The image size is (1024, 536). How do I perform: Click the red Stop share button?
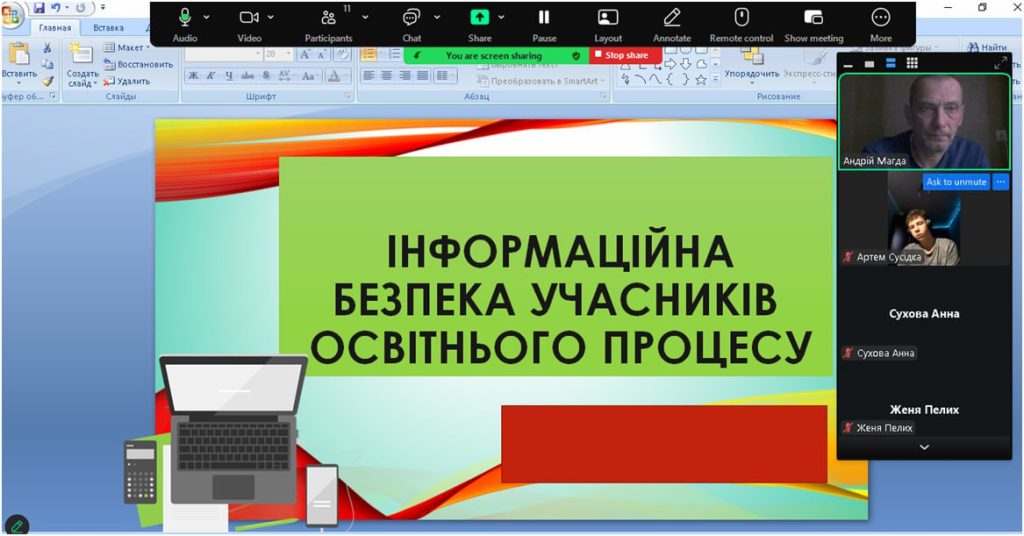[621, 56]
